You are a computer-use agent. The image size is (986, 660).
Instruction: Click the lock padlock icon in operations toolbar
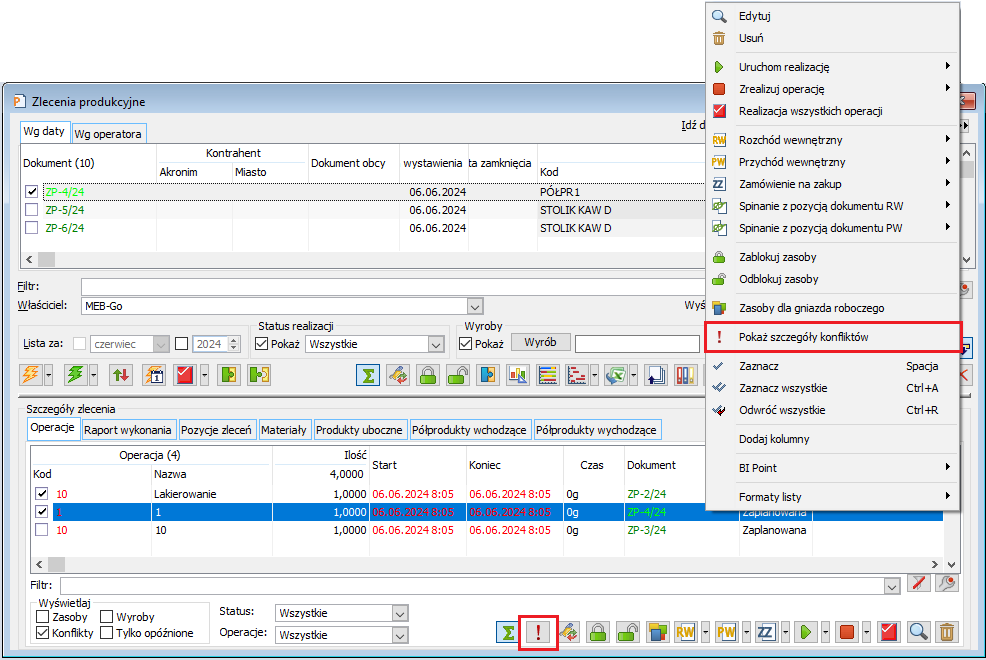point(598,632)
